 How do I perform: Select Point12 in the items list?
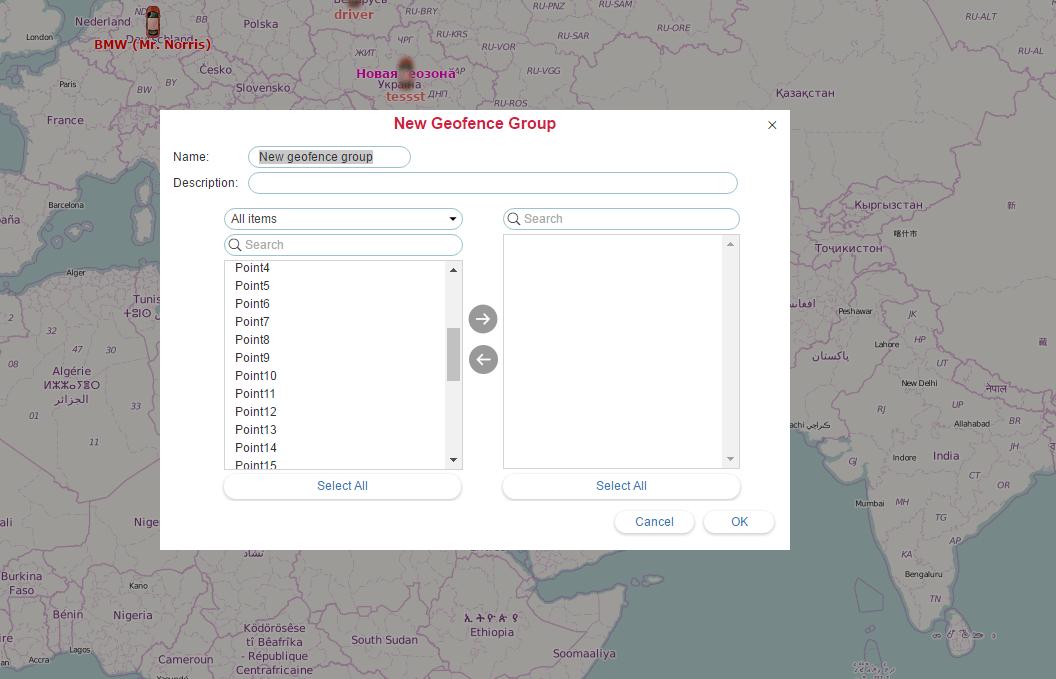(x=255, y=411)
